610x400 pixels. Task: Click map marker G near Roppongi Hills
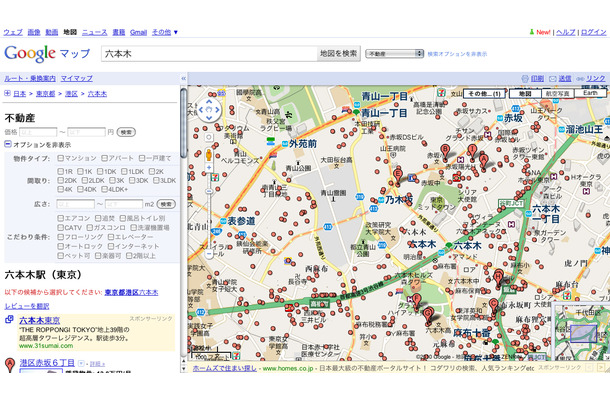click(x=428, y=315)
